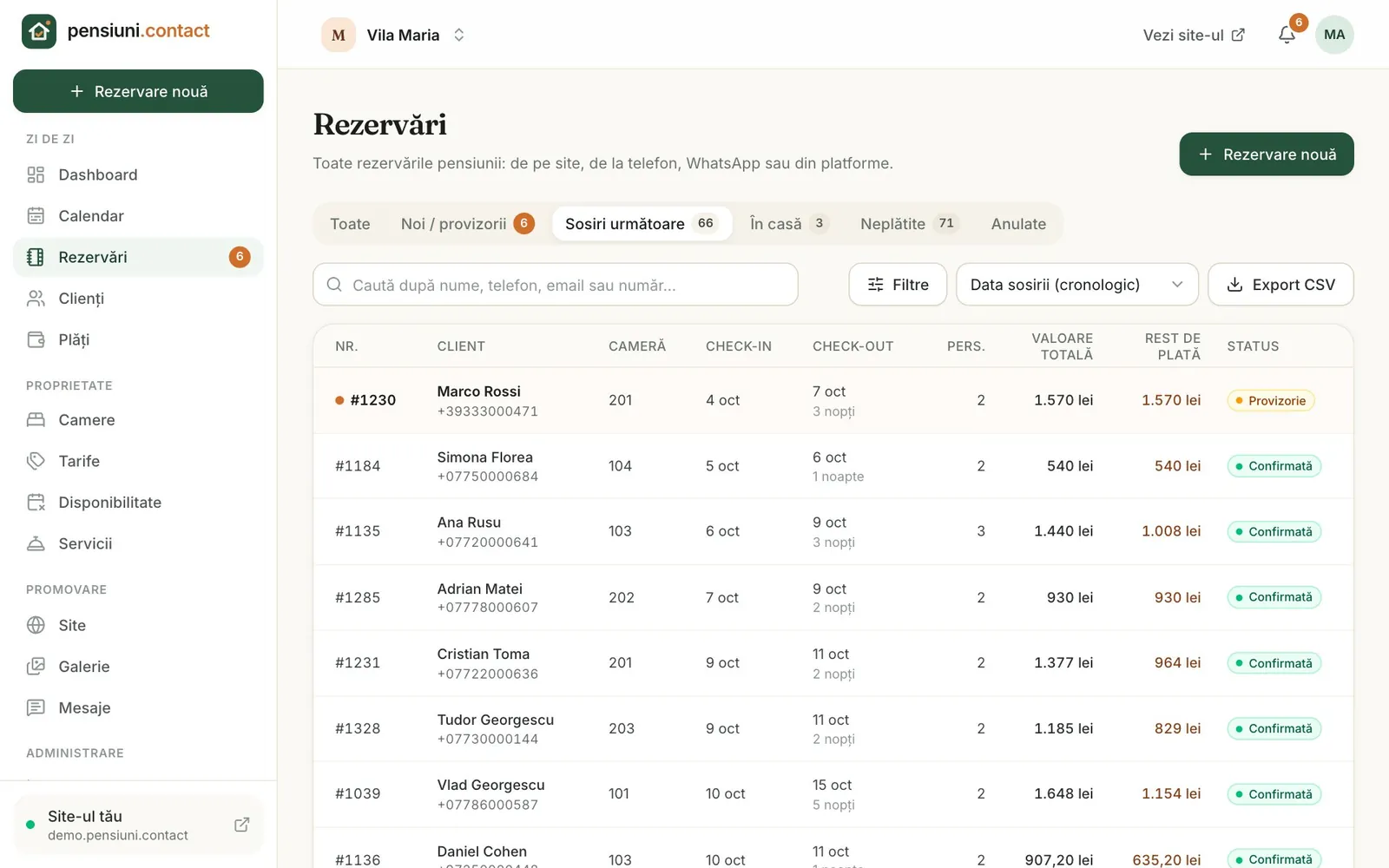Open reservation #1285
The width and height of the screenshot is (1389, 868).
click(833, 597)
